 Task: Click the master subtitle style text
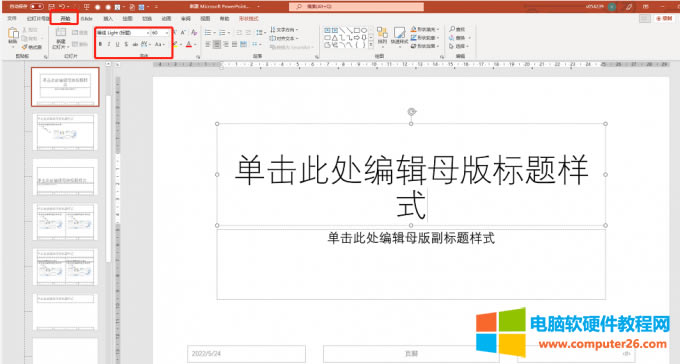pos(411,238)
